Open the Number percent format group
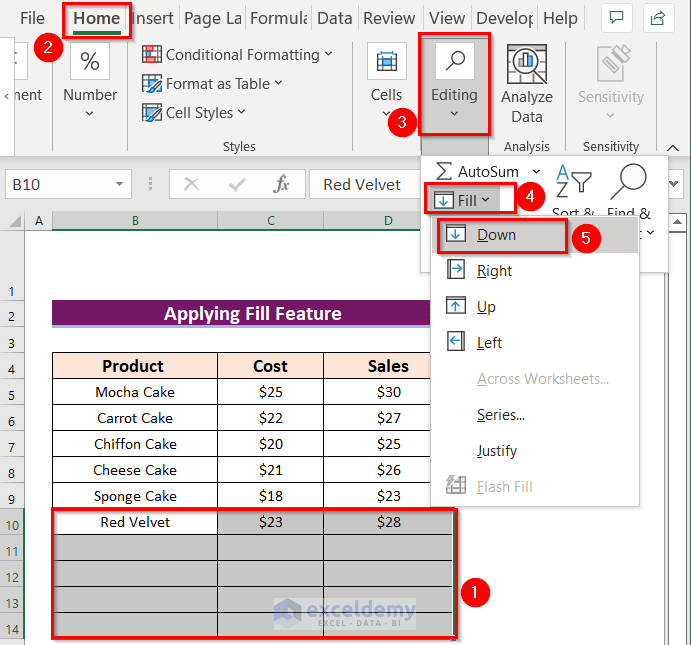 [x=90, y=61]
